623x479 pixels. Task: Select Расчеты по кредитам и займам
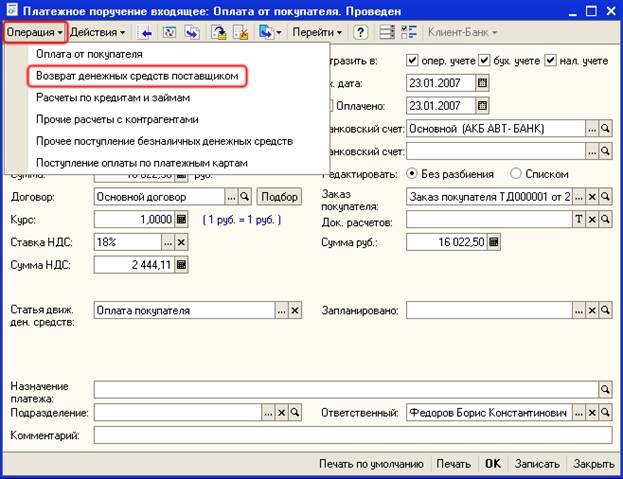click(x=113, y=98)
